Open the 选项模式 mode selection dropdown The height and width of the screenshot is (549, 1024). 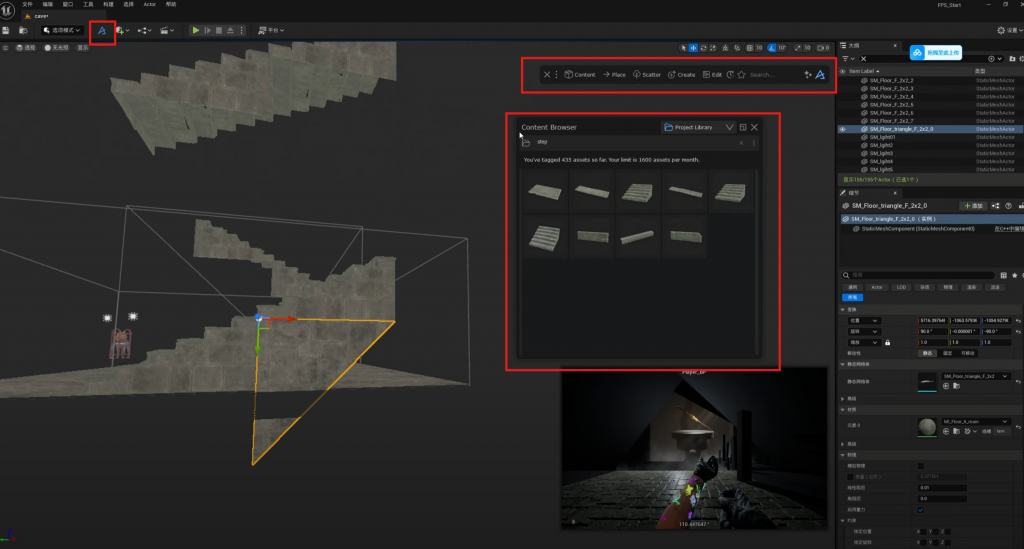coord(62,31)
